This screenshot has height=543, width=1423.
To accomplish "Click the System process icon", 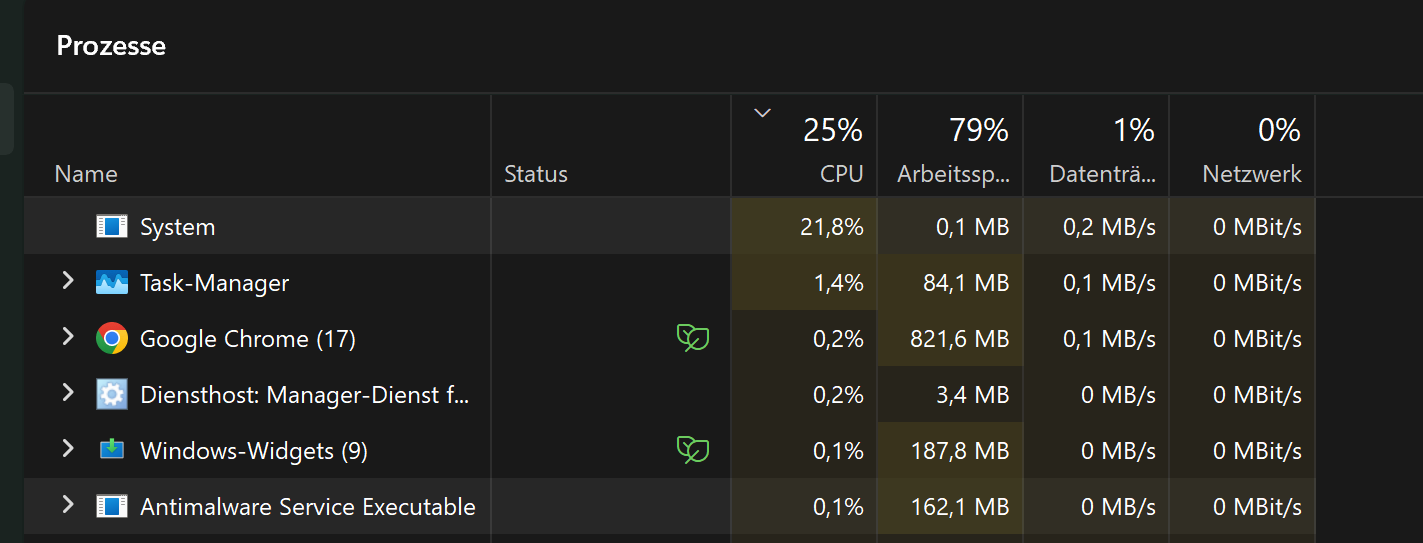I will click(112, 226).
